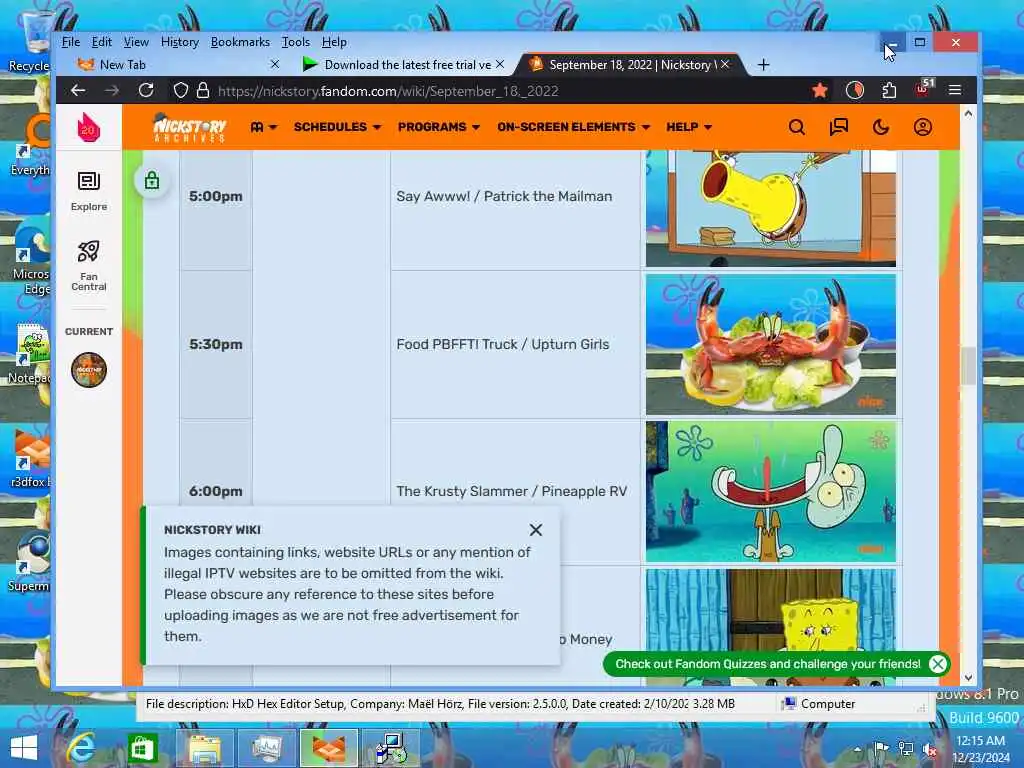Open the tracking protection shield icon
The height and width of the screenshot is (768, 1024).
tap(180, 90)
